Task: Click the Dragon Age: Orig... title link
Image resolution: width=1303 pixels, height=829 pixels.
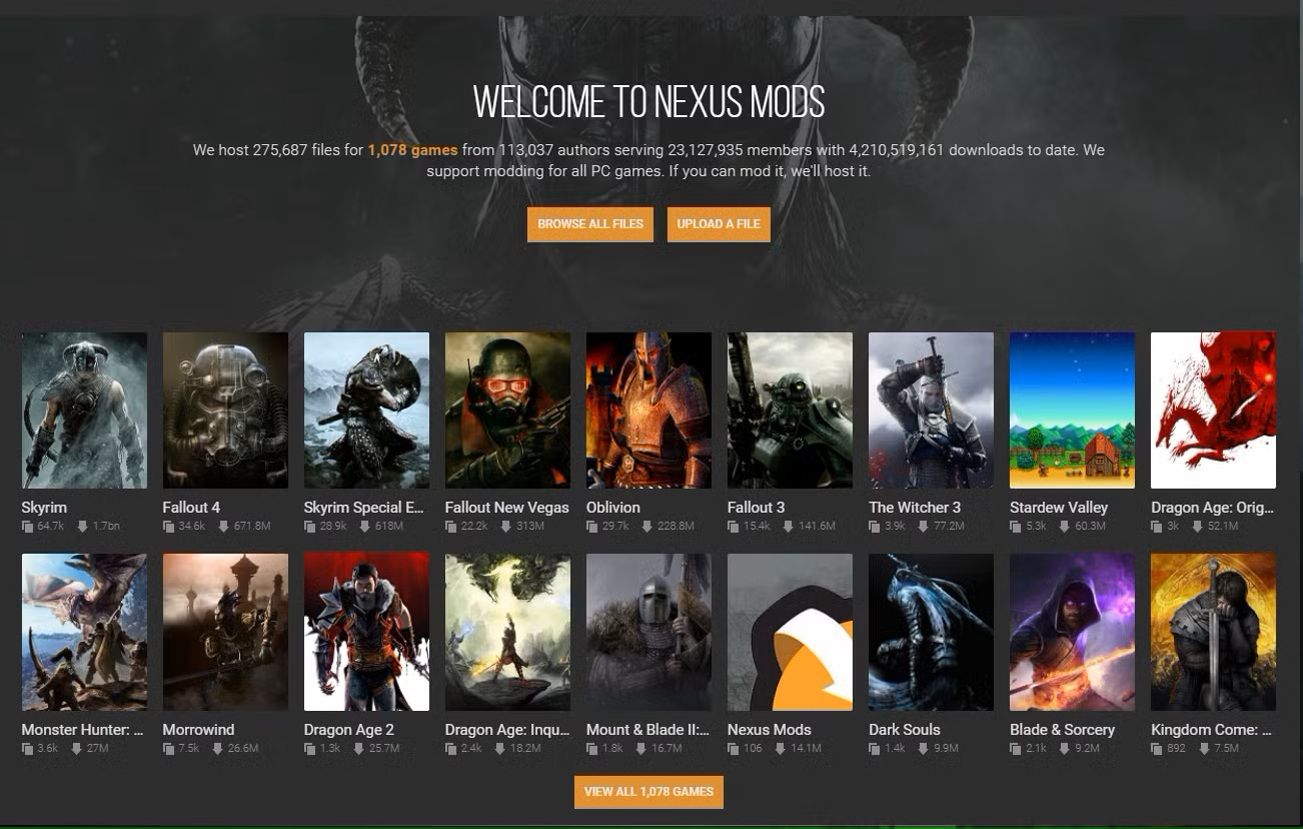Action: tap(1213, 508)
